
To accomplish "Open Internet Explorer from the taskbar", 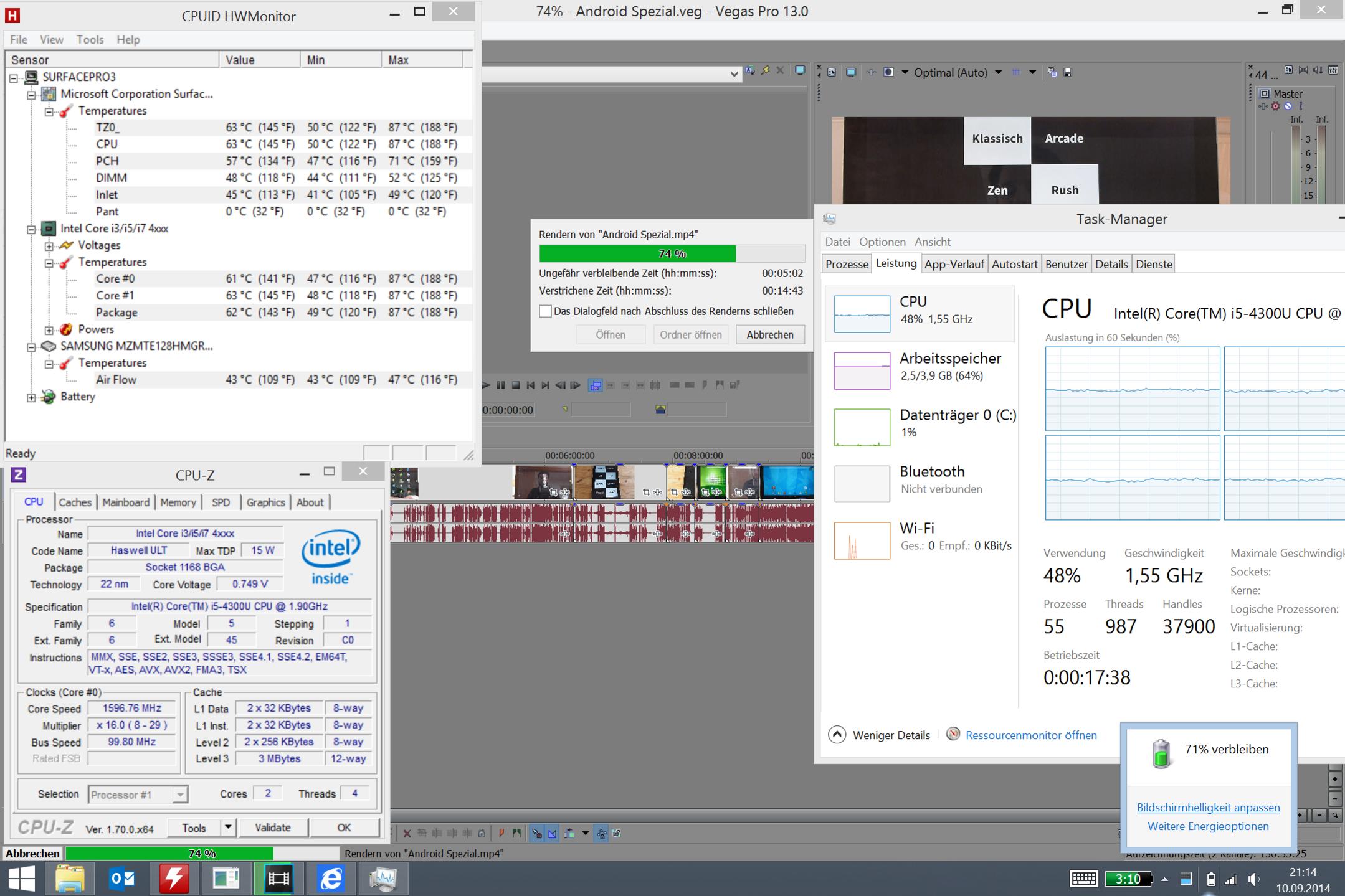I will coord(331,879).
